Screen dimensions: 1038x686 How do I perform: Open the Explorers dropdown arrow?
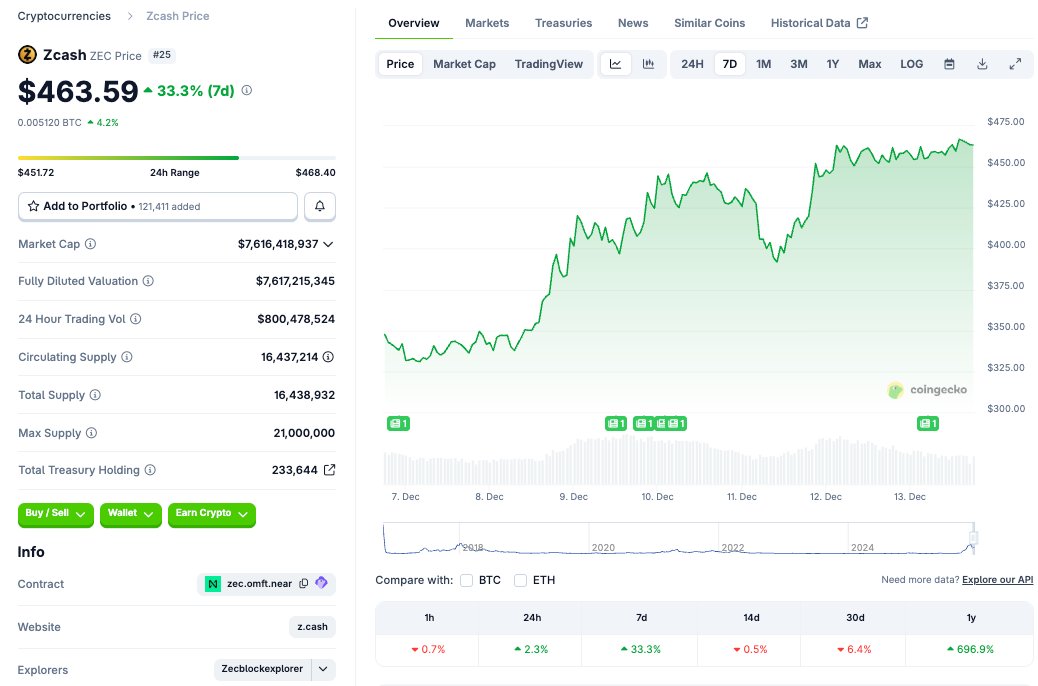323,669
